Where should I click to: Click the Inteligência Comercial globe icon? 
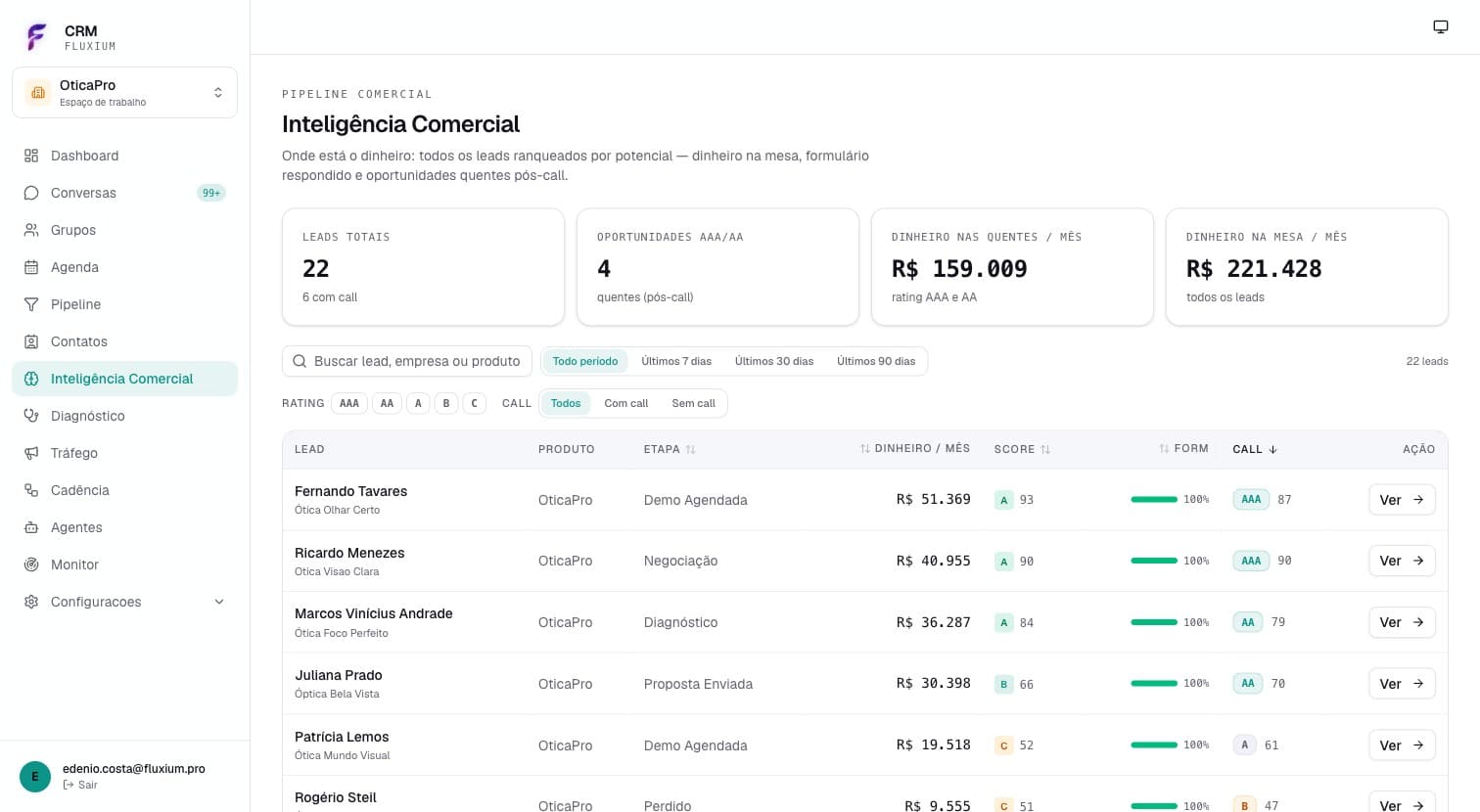pyautogui.click(x=31, y=379)
